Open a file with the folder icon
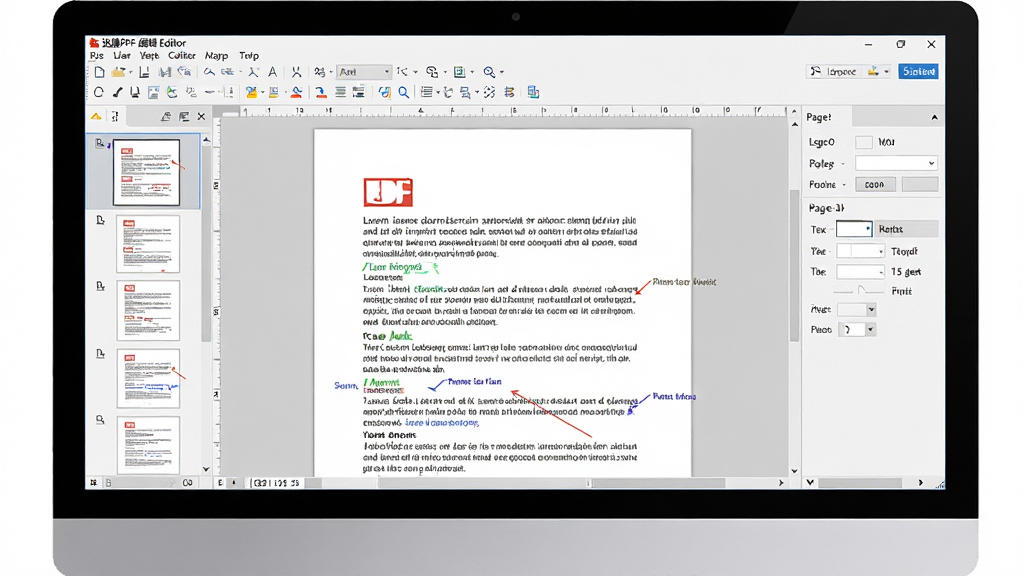 118,72
